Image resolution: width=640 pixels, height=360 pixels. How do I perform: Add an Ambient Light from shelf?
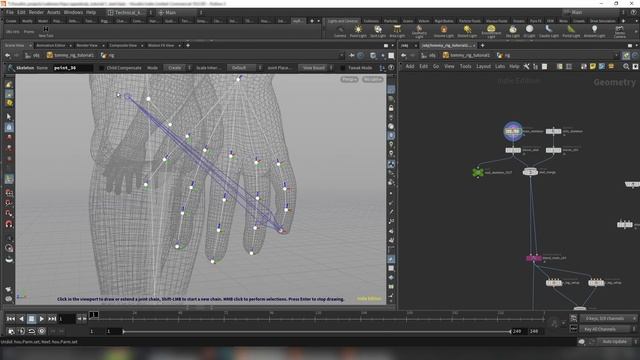click(594, 31)
